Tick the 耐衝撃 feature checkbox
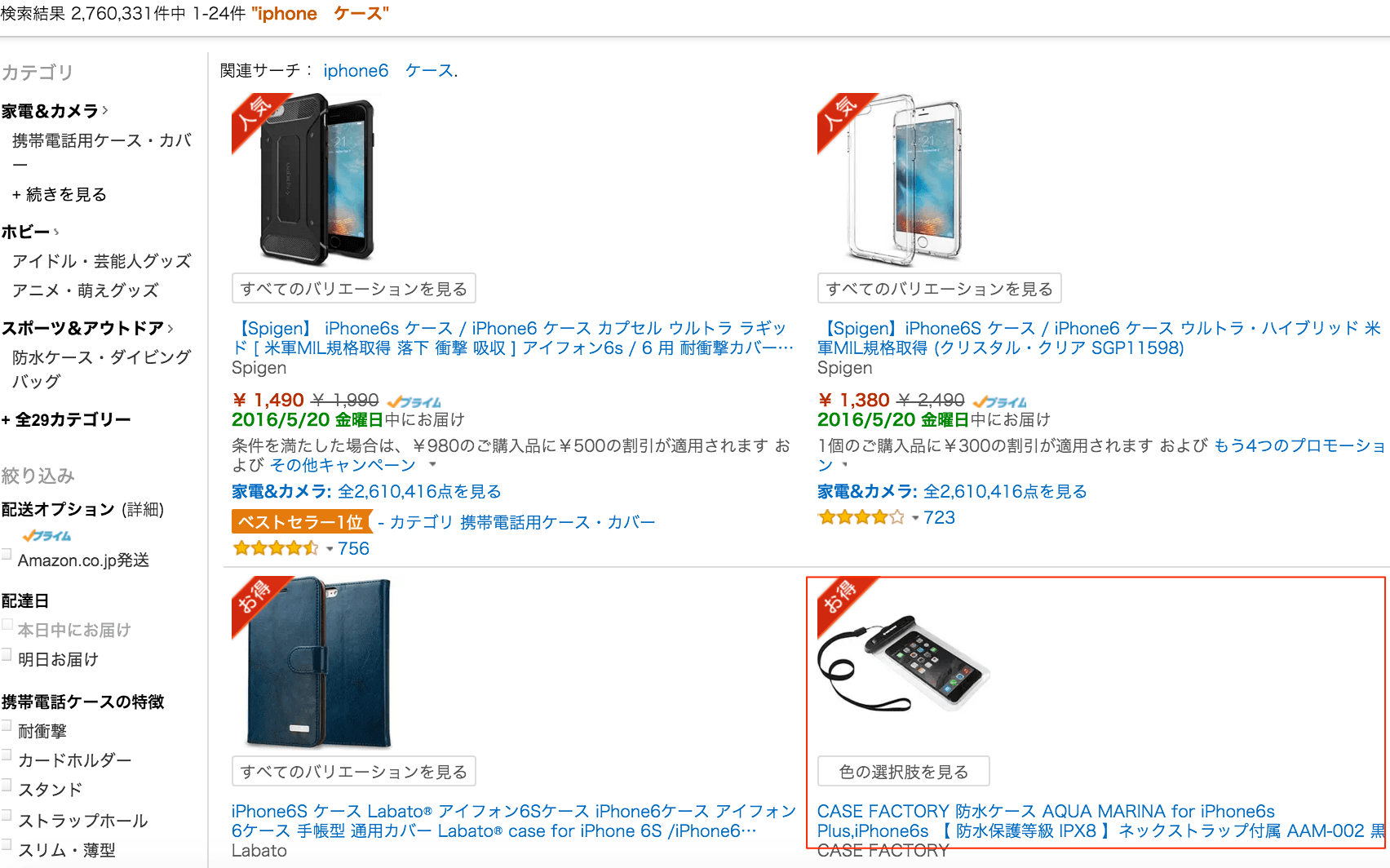This screenshot has height=868, width=1390. (7, 725)
